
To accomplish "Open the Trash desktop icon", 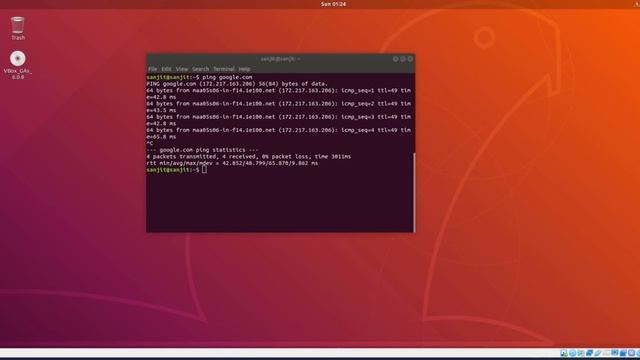I will pos(18,28).
